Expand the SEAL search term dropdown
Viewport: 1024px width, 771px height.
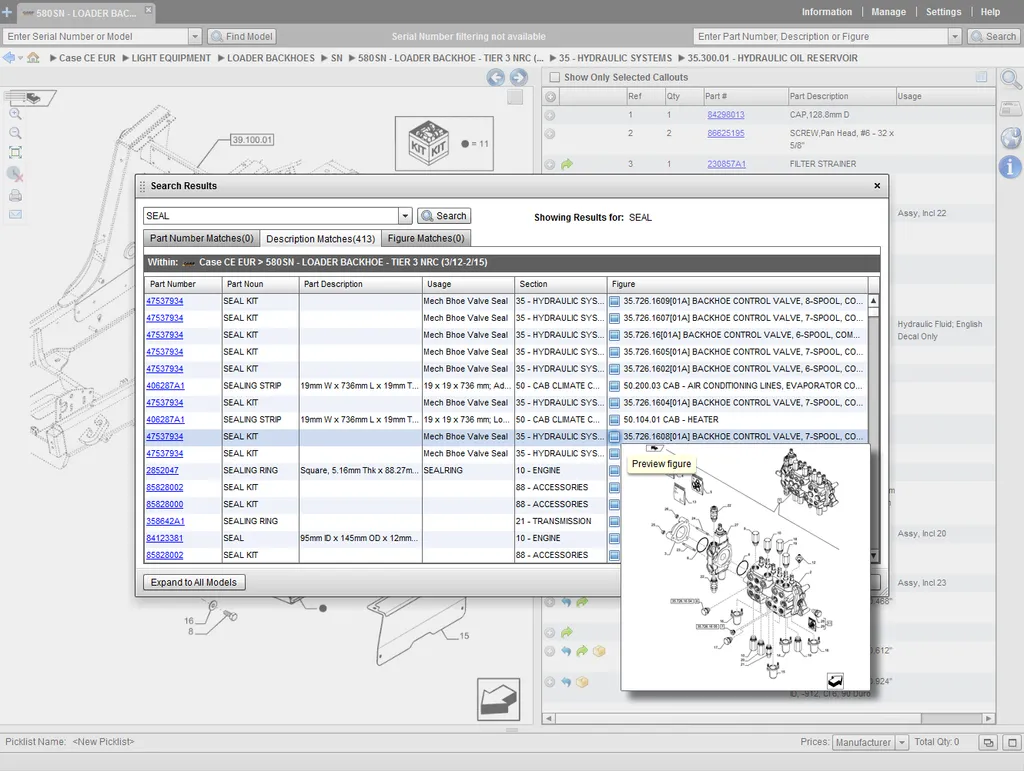tap(405, 215)
